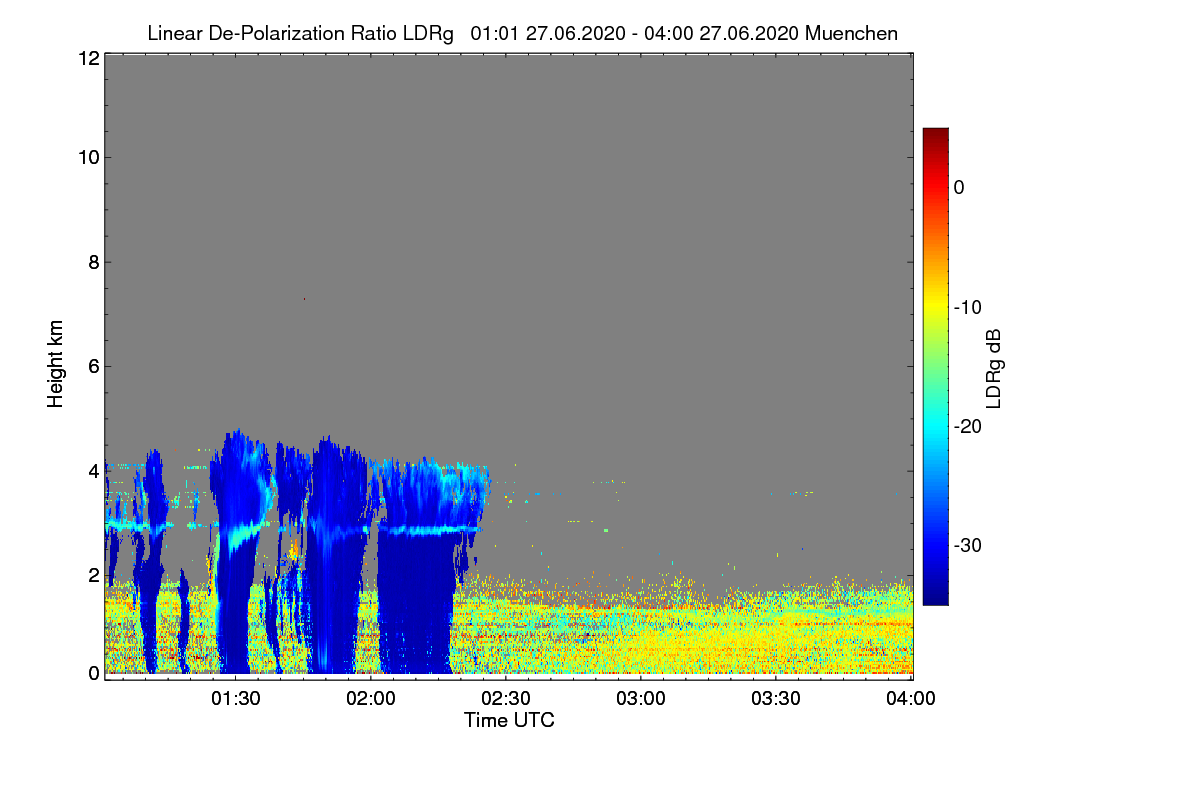This screenshot has height=800, width=1200.
Task: Click the '02:30' time tick label
Action: pos(505,698)
